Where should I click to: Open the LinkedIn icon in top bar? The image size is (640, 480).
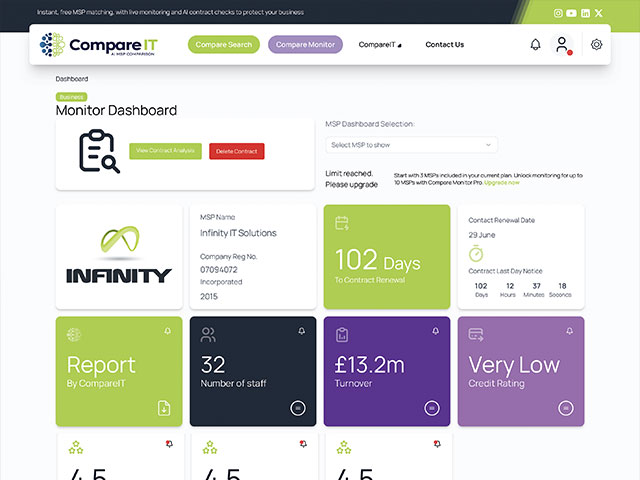tap(585, 13)
